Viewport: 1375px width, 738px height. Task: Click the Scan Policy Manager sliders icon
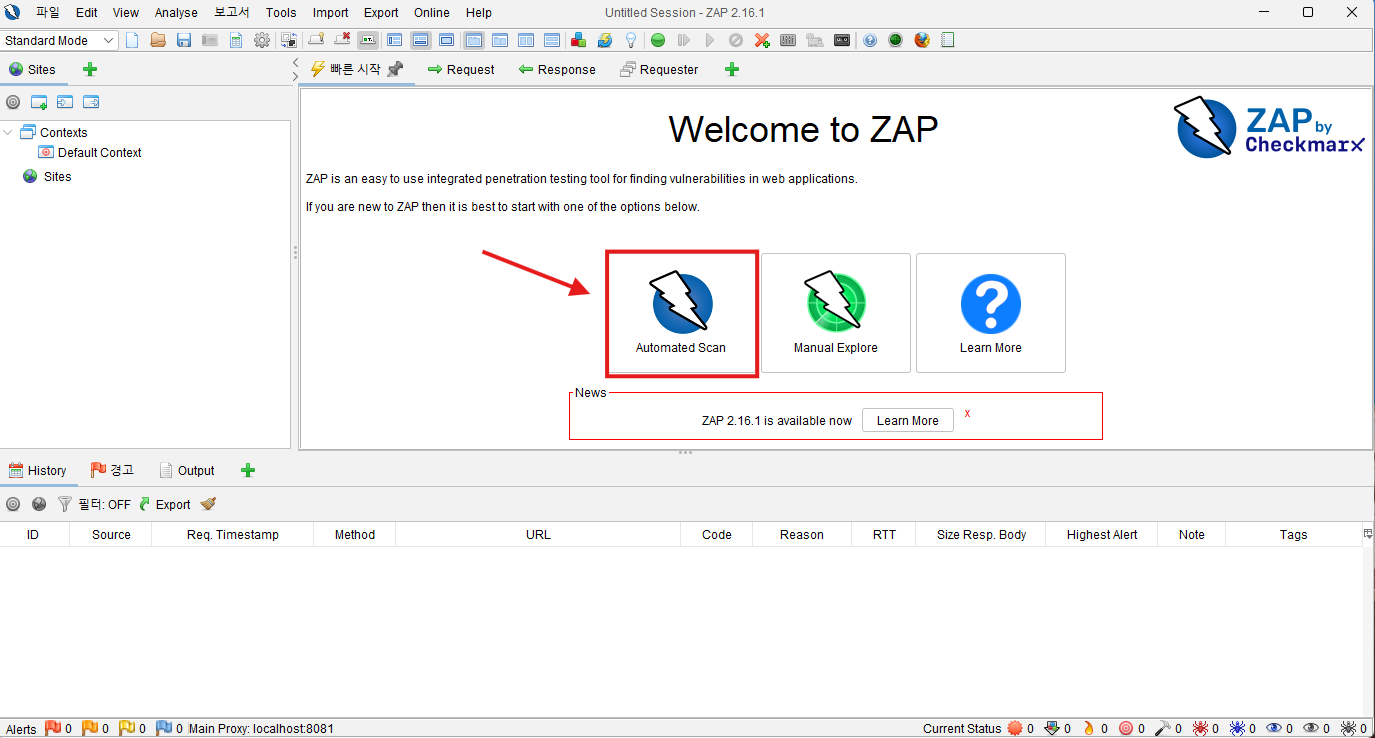point(788,41)
